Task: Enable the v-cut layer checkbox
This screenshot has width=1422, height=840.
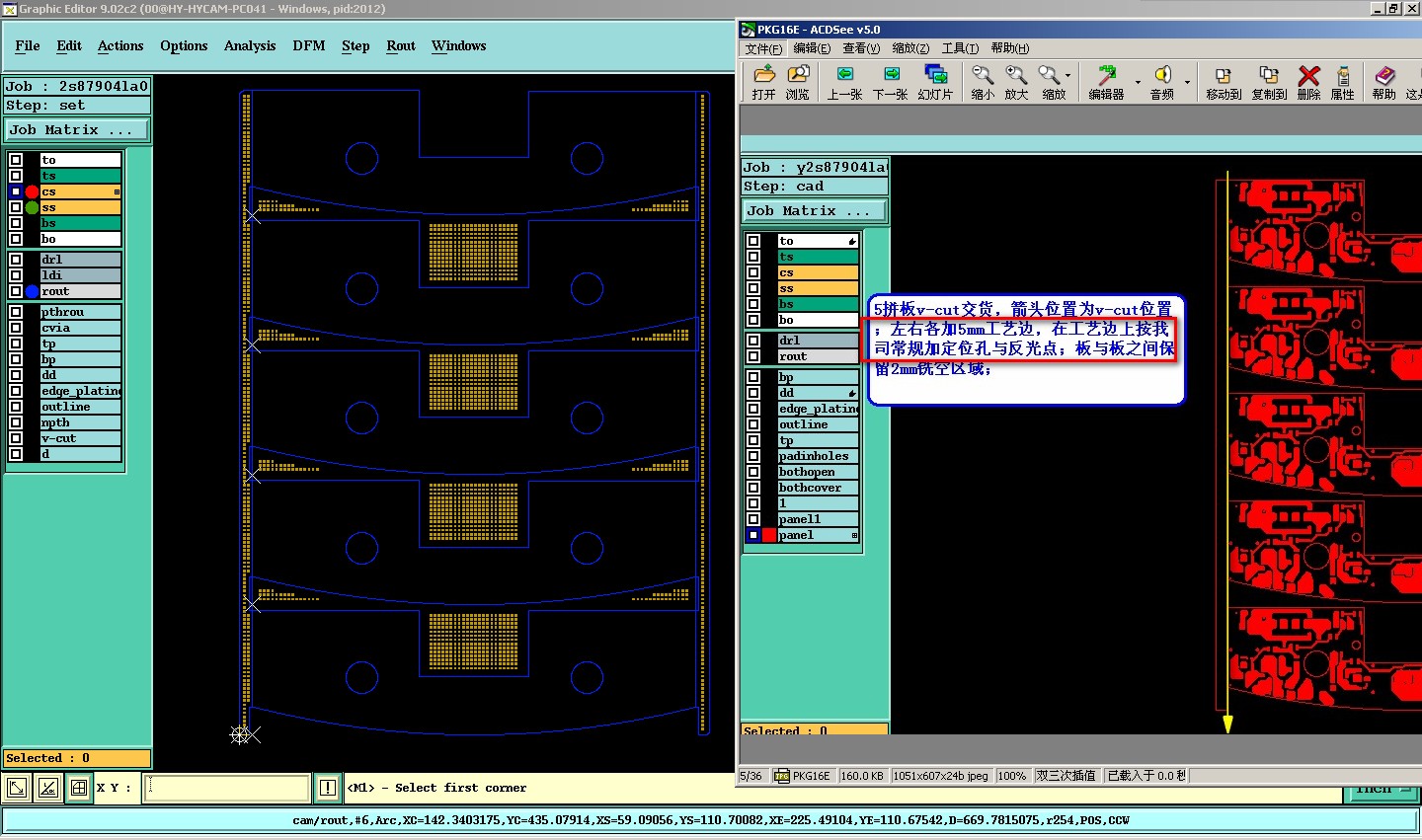Action: pos(16,438)
